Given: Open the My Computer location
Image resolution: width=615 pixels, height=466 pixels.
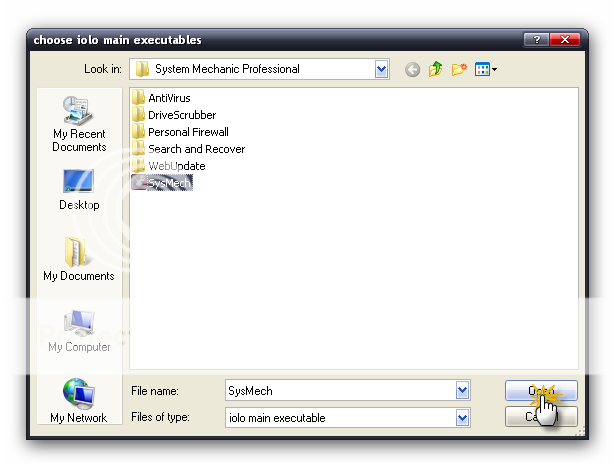Looking at the screenshot, I should click(79, 331).
